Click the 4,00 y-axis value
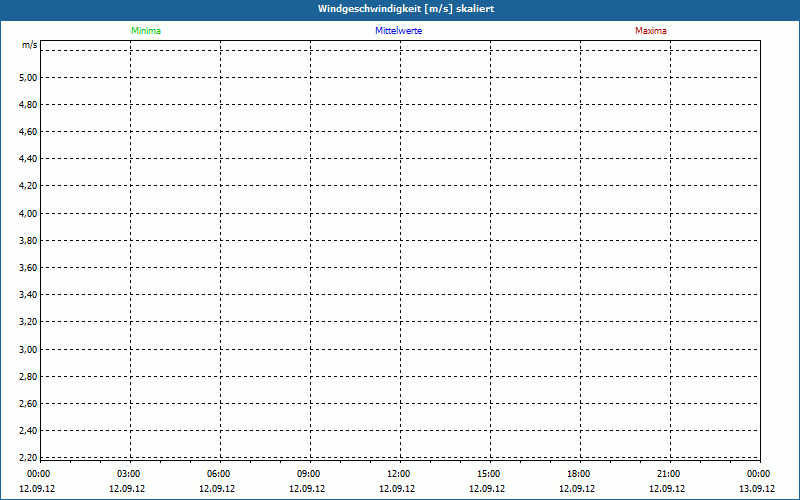This screenshot has height=500, width=800. pyautogui.click(x=28, y=213)
